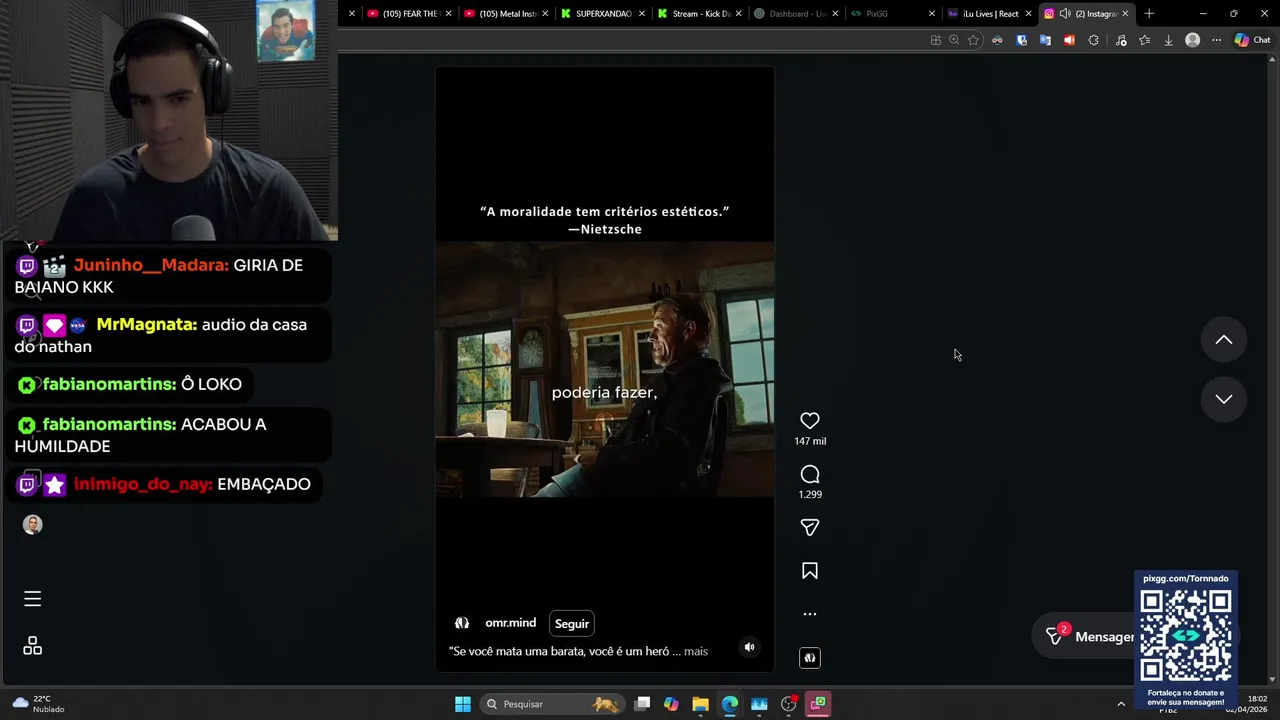Open the reel comments bubble icon
Screen dimensions: 1280x720
pos(810,474)
